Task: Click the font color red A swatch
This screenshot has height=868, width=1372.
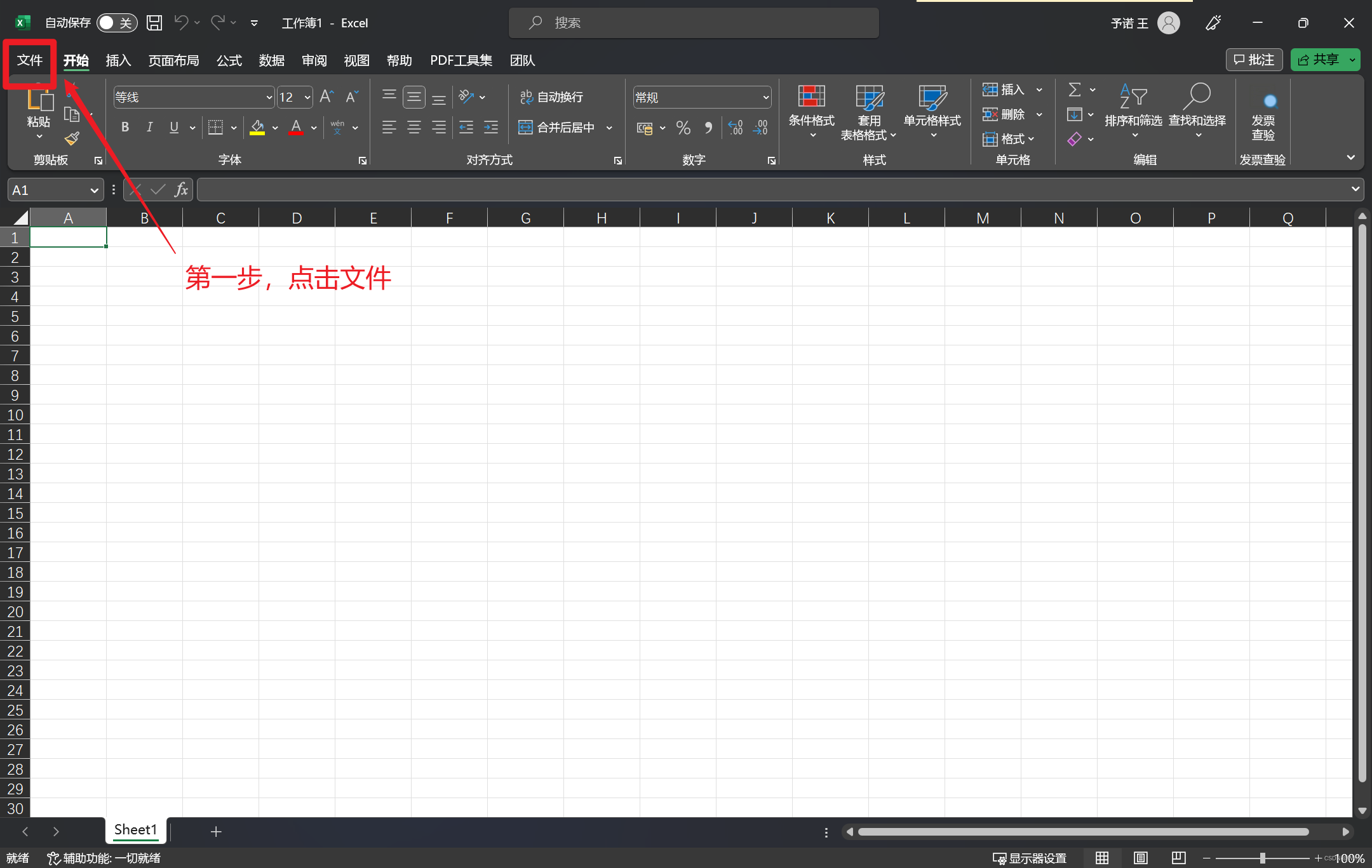Action: click(295, 128)
